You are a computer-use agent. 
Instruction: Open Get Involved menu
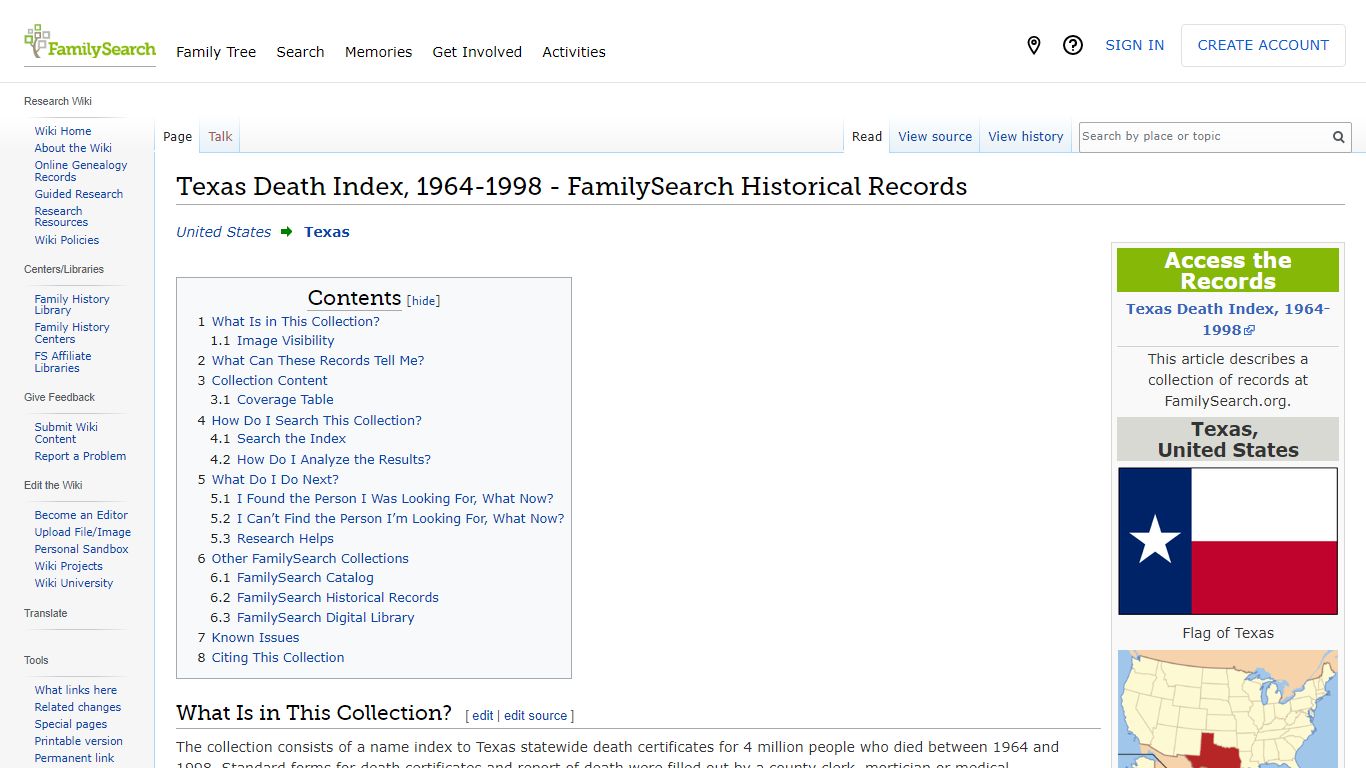click(477, 52)
